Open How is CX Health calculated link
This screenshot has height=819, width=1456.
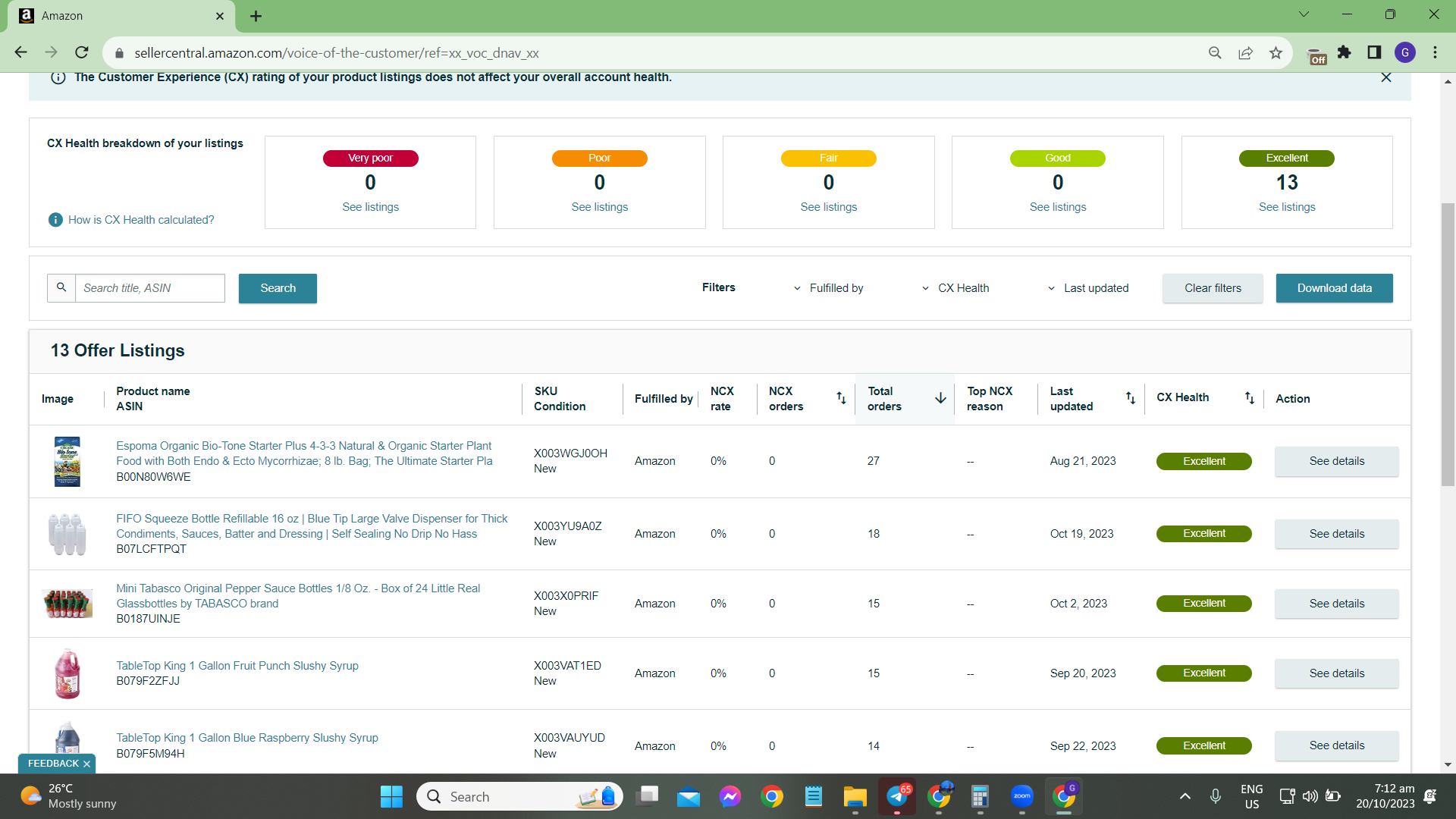pos(141,220)
